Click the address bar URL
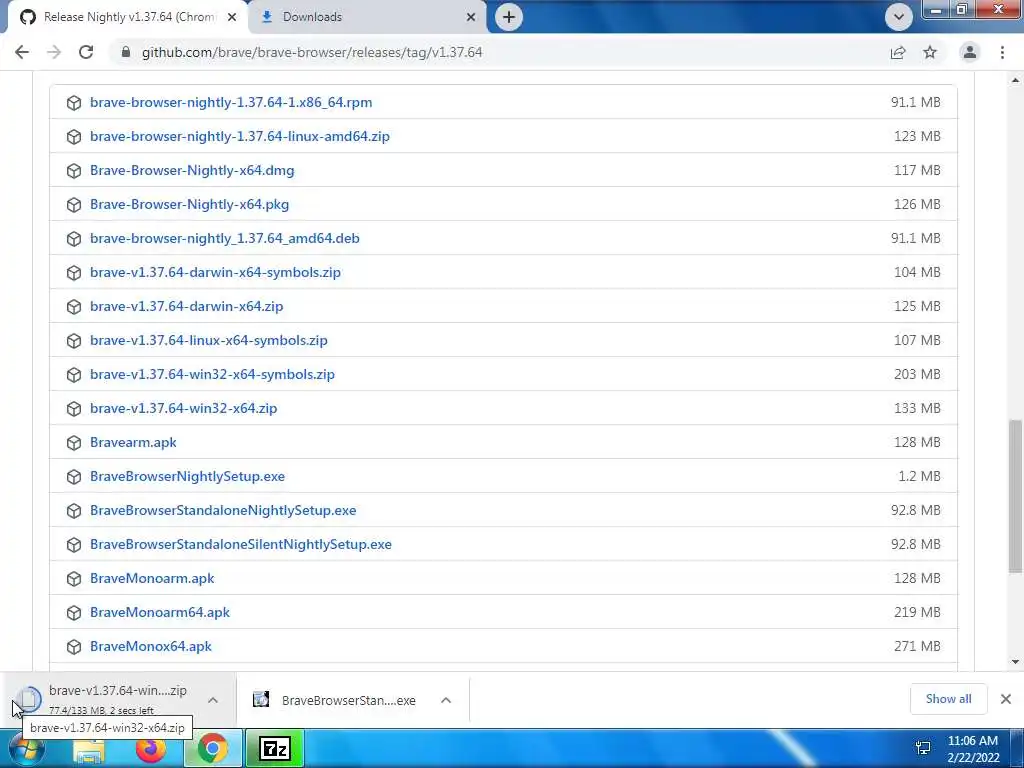1024x768 pixels. tap(312, 52)
